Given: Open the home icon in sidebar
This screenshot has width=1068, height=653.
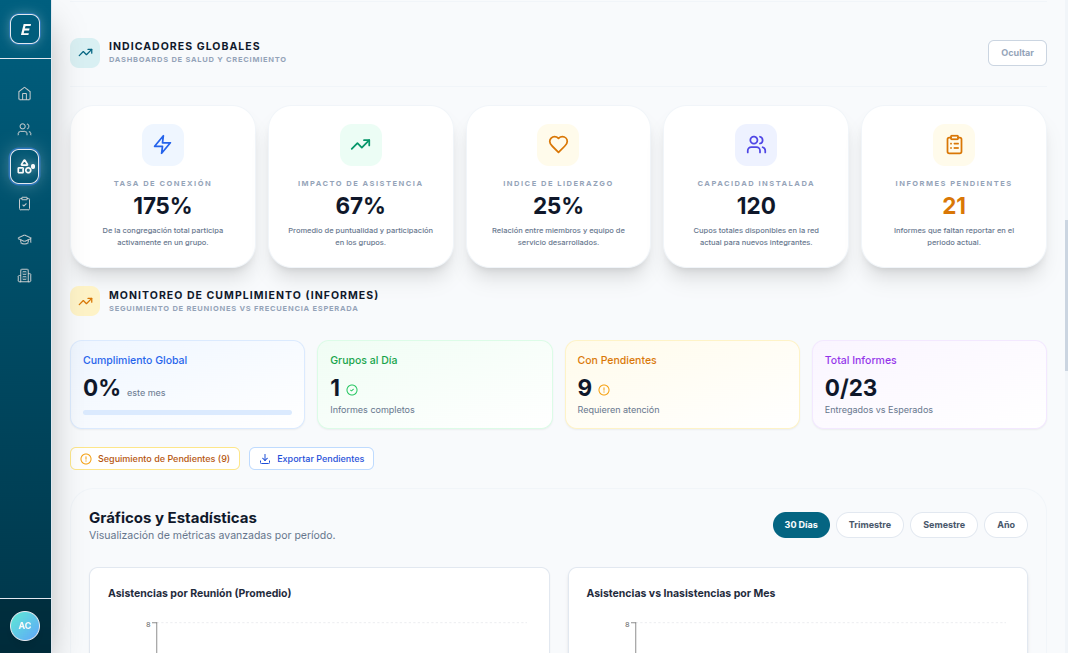Looking at the screenshot, I should (x=25, y=94).
